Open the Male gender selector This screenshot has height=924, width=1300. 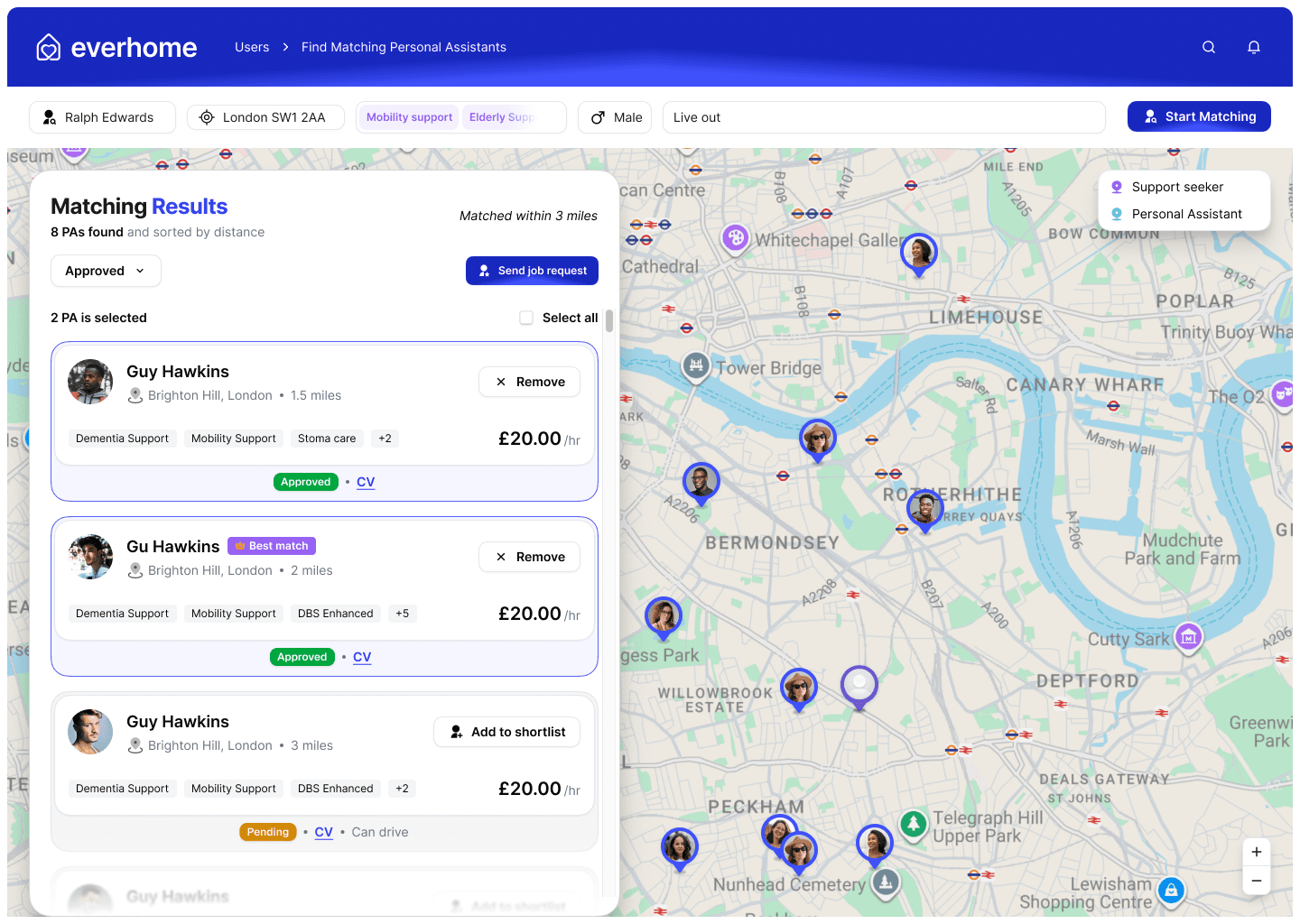[615, 117]
